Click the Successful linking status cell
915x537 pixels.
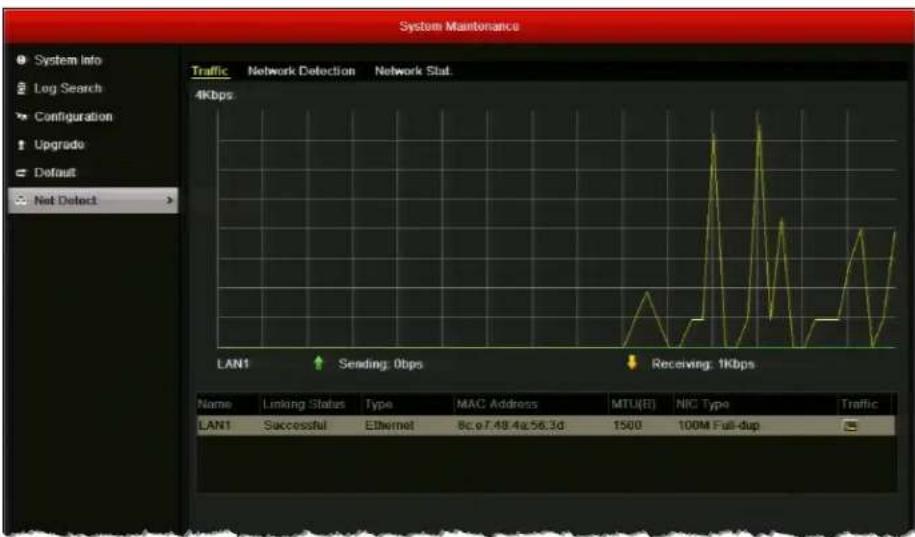pos(295,426)
